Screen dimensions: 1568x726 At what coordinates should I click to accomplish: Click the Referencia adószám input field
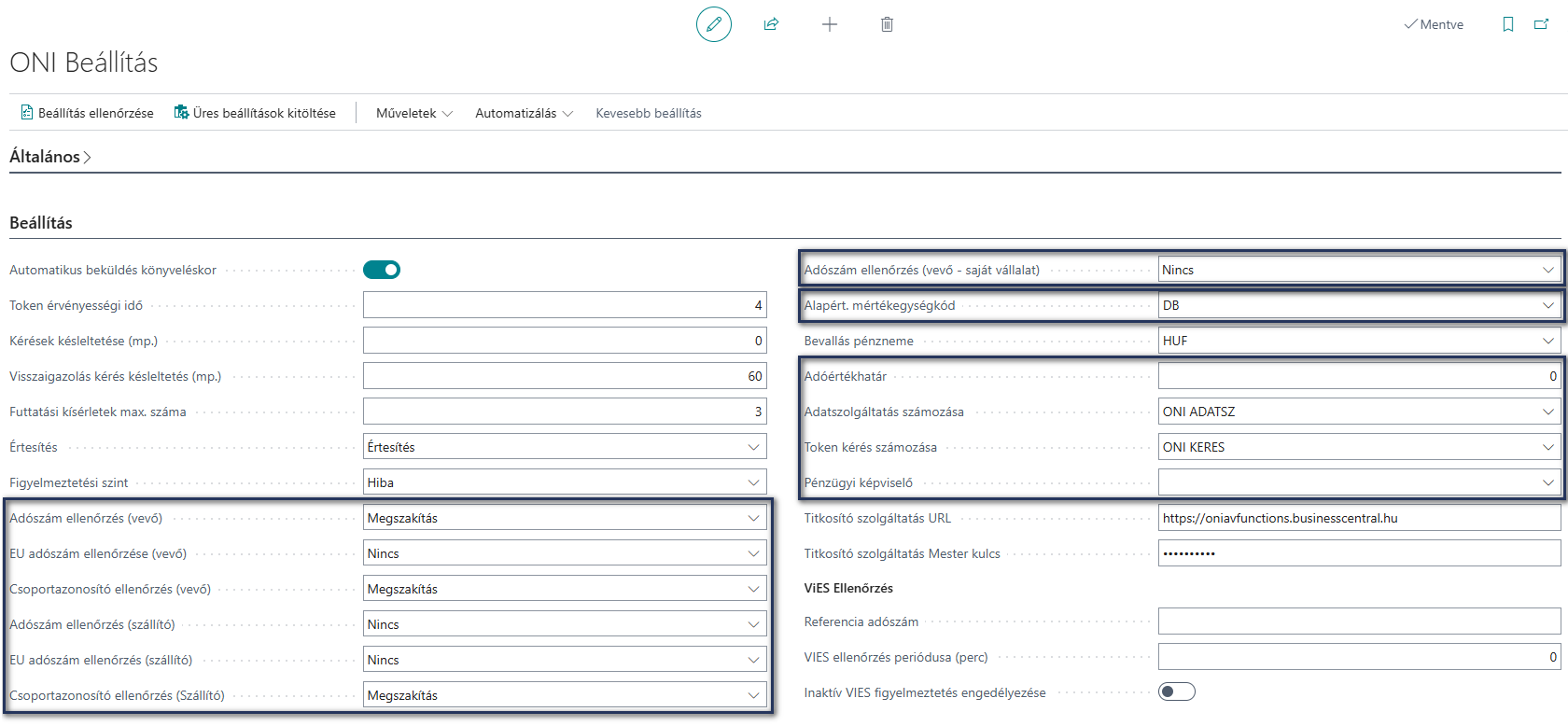click(x=1360, y=621)
